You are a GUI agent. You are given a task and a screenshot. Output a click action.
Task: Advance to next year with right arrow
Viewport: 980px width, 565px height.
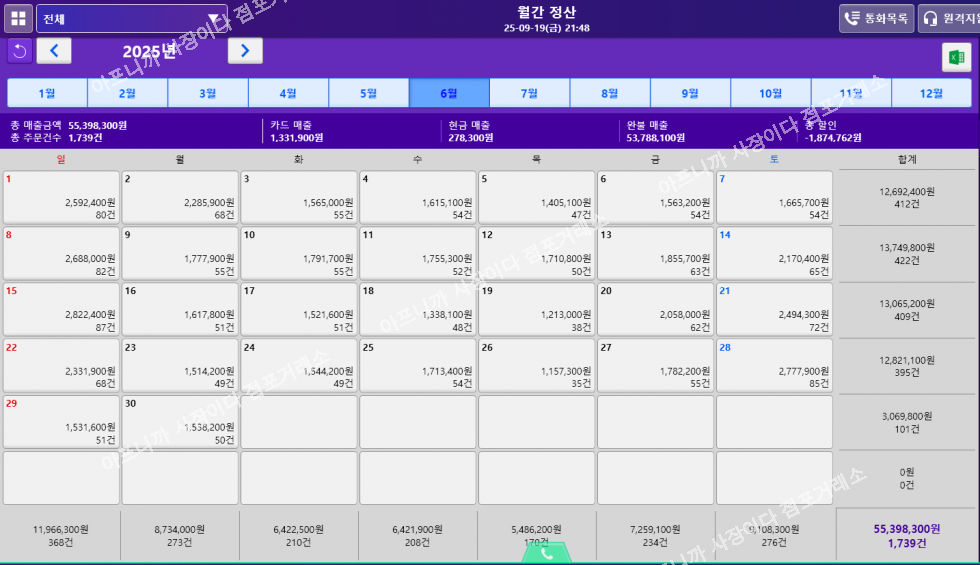[x=245, y=51]
